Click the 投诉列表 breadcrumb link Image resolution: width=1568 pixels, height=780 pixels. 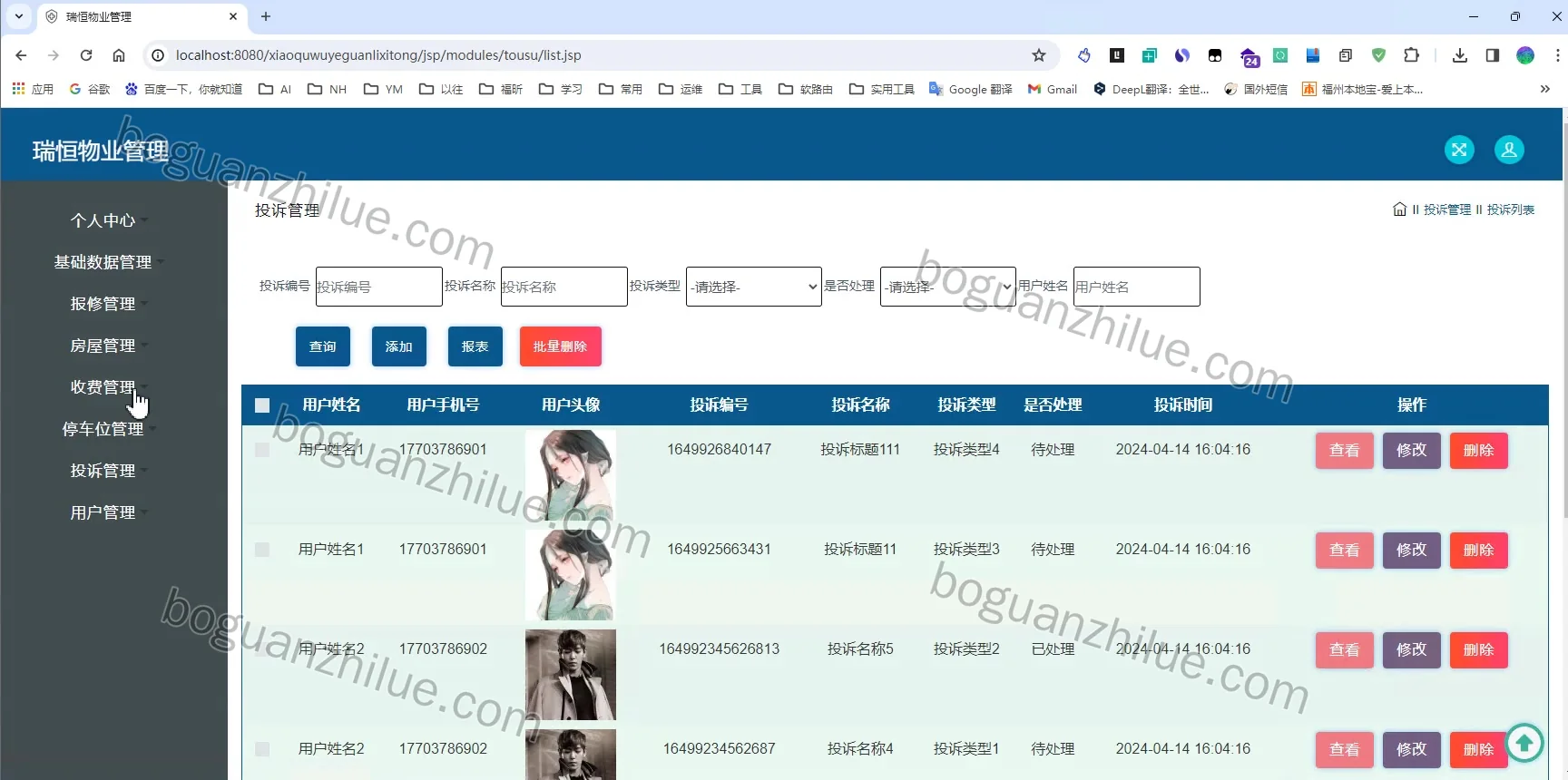tap(1511, 210)
